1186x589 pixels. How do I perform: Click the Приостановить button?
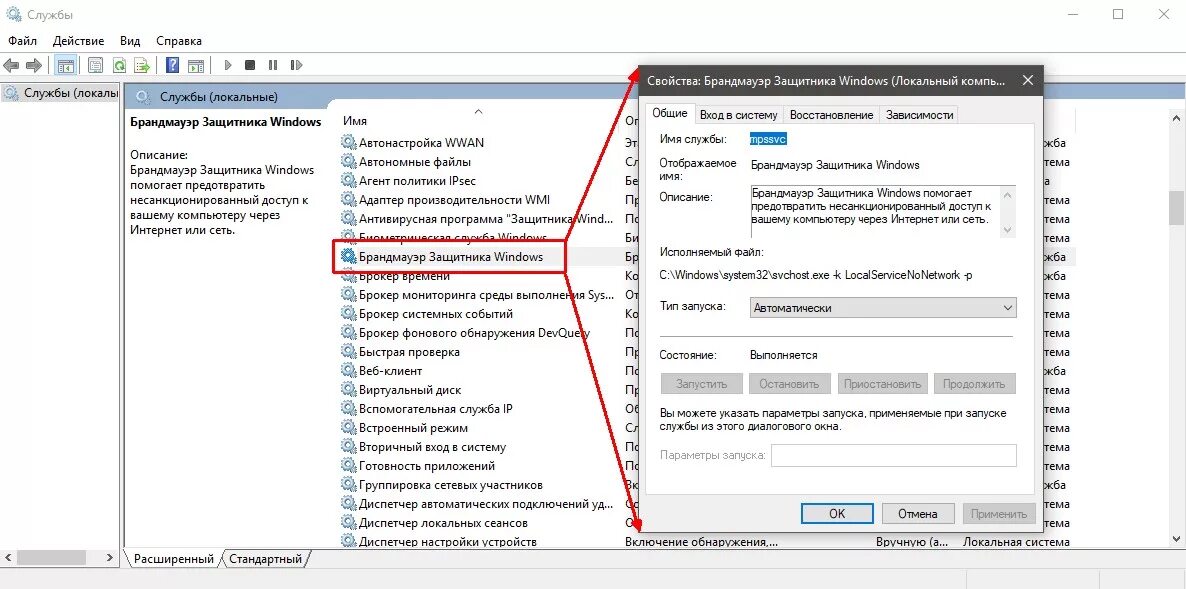pos(882,383)
